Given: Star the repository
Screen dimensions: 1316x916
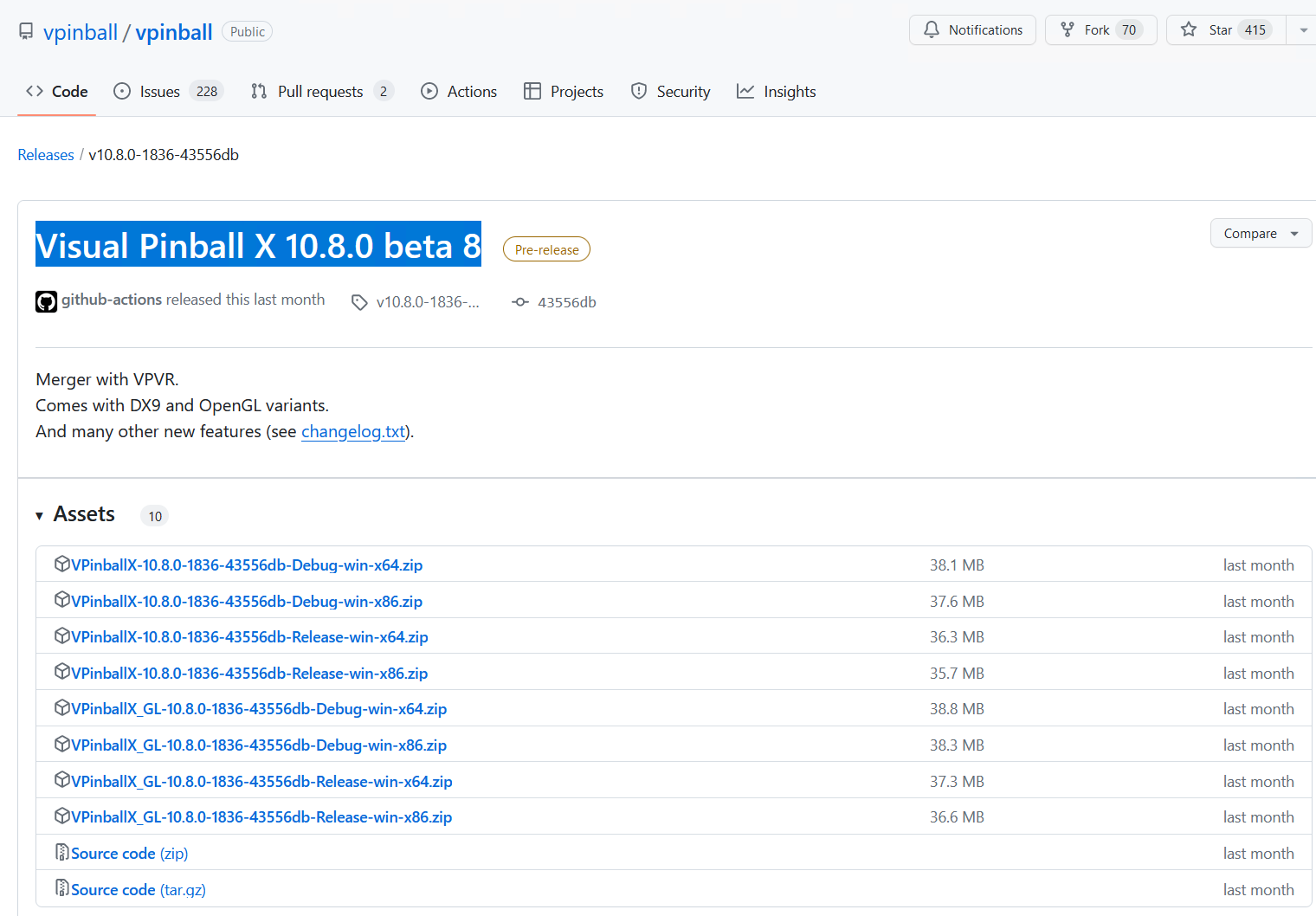Looking at the screenshot, I should (x=1226, y=30).
